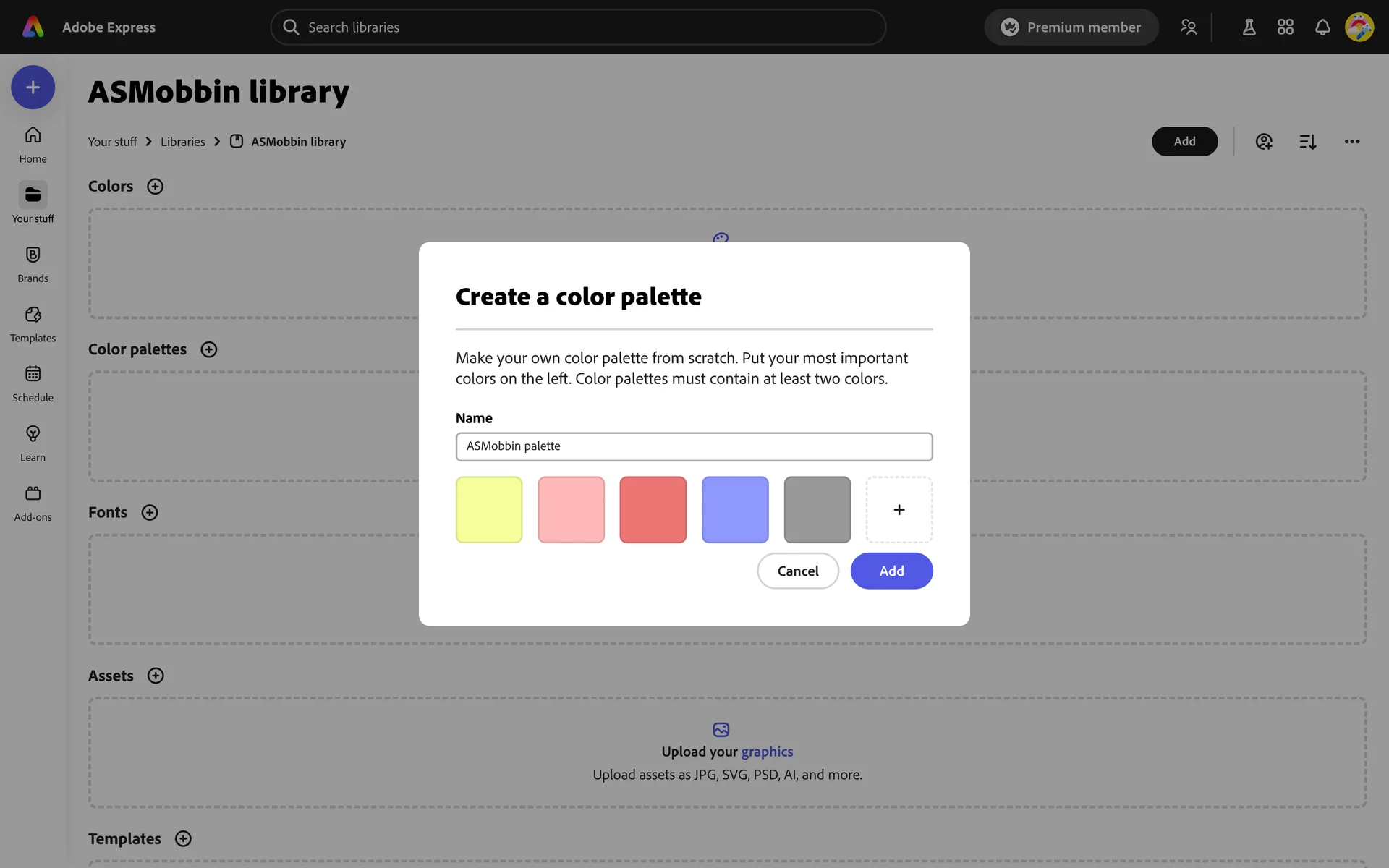Go to the Learn sidebar item

click(33, 443)
